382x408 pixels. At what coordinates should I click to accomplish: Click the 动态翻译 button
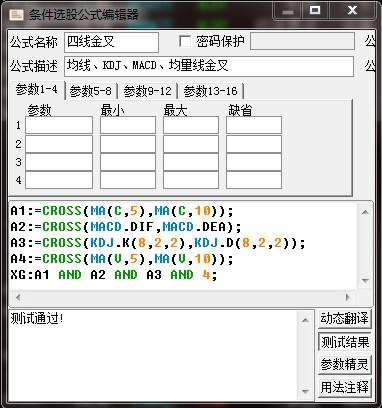[344, 318]
